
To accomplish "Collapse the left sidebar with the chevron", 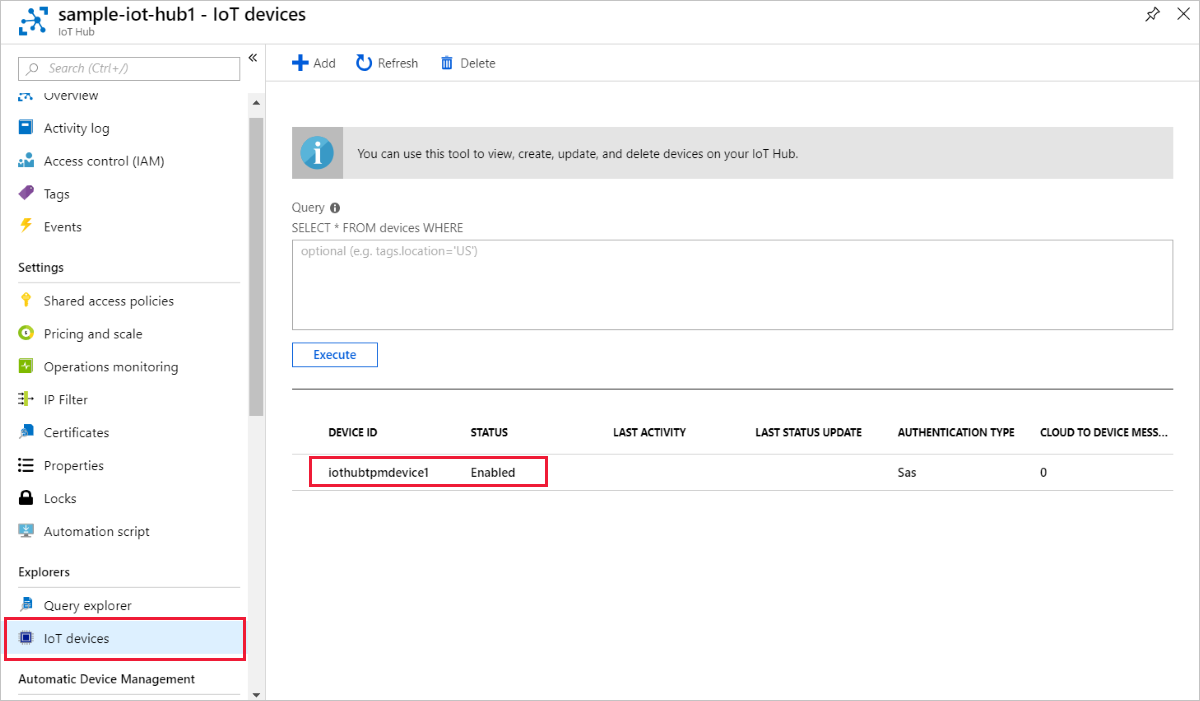I will pyautogui.click(x=252, y=57).
